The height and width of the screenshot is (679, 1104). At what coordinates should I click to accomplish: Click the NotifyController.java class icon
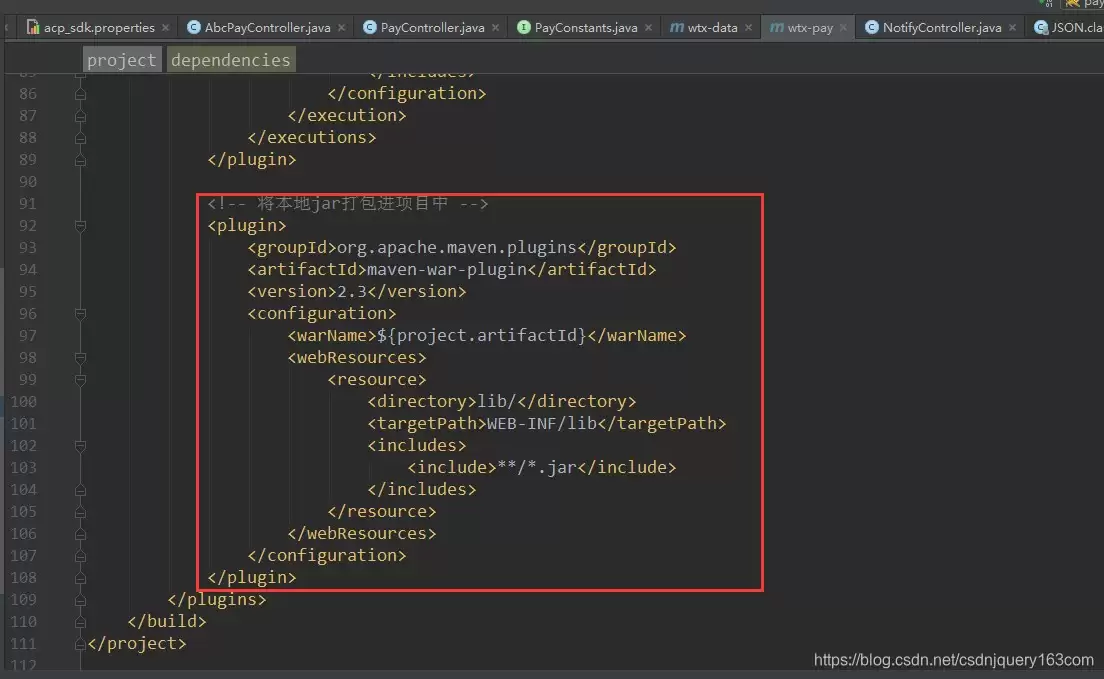pyautogui.click(x=872, y=27)
